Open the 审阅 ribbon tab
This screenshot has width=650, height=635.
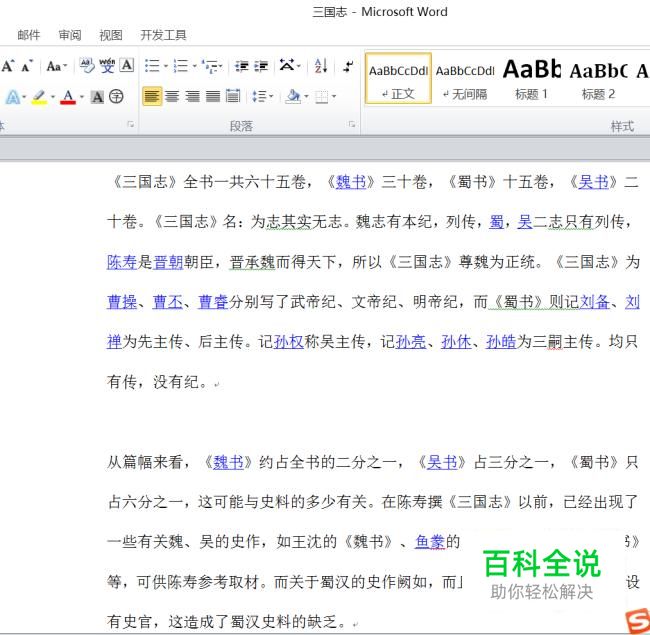pos(70,35)
